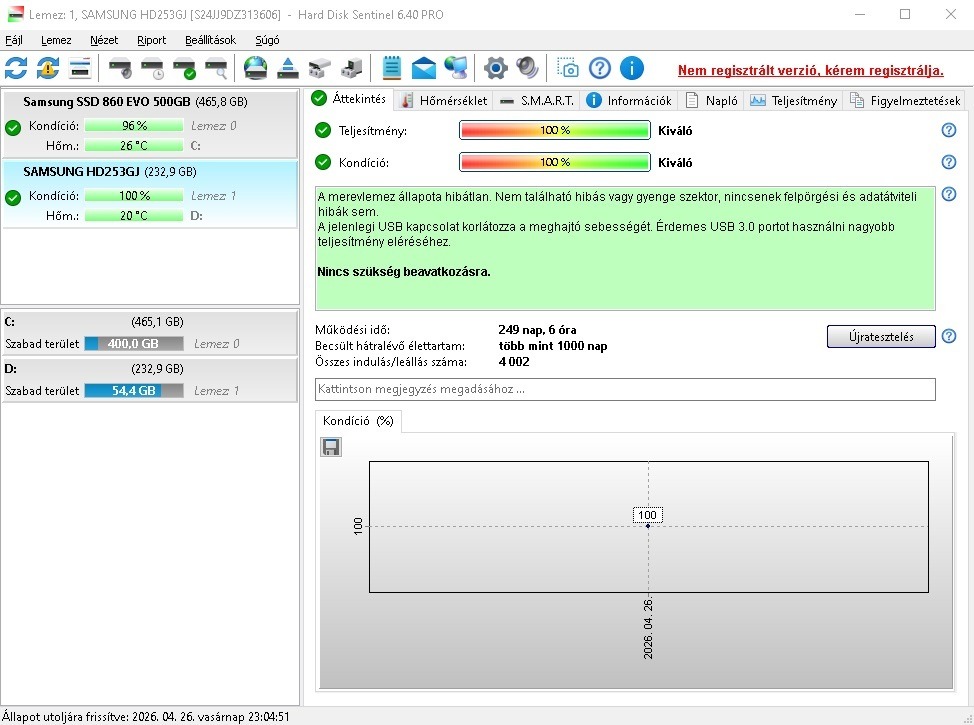The image size is (974, 725).
Task: Select the Áttekintés tab
Action: (x=350, y=99)
